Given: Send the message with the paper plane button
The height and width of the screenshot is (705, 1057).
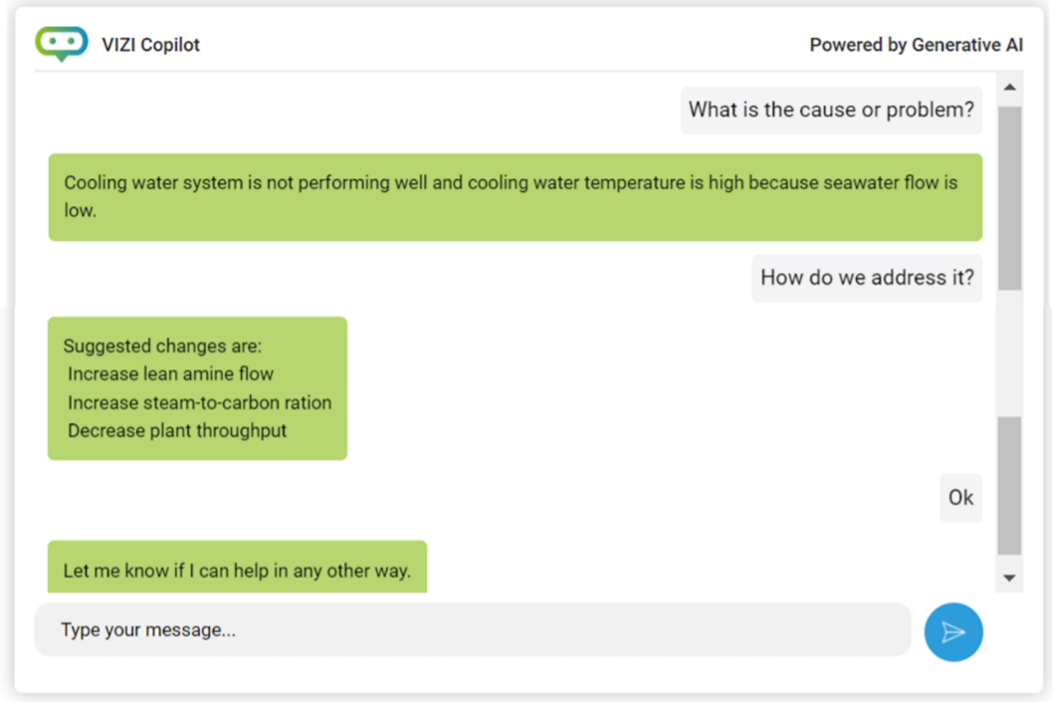Looking at the screenshot, I should (953, 632).
